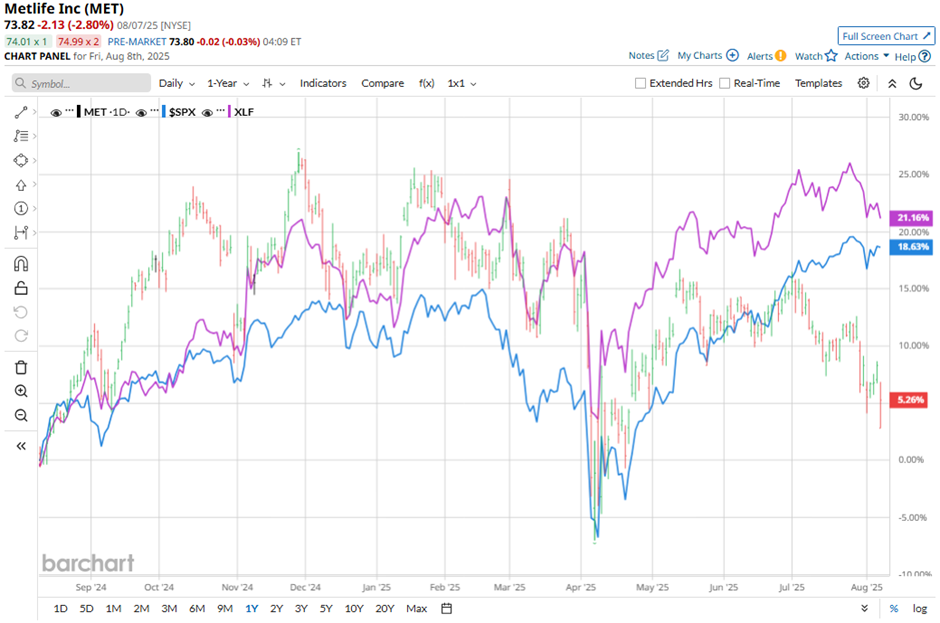Zoom out with minus magnifier
The image size is (940, 623).
pos(21,415)
